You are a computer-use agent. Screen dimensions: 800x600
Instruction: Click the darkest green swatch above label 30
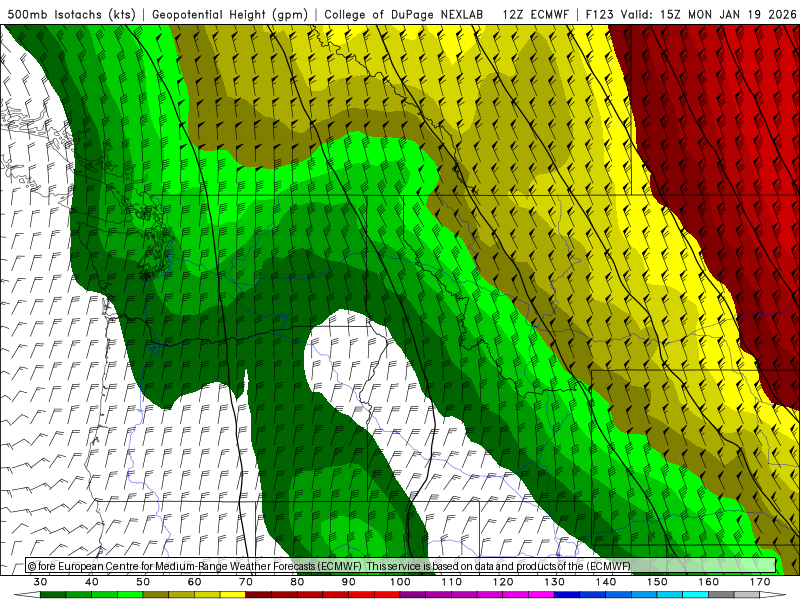click(x=53, y=595)
